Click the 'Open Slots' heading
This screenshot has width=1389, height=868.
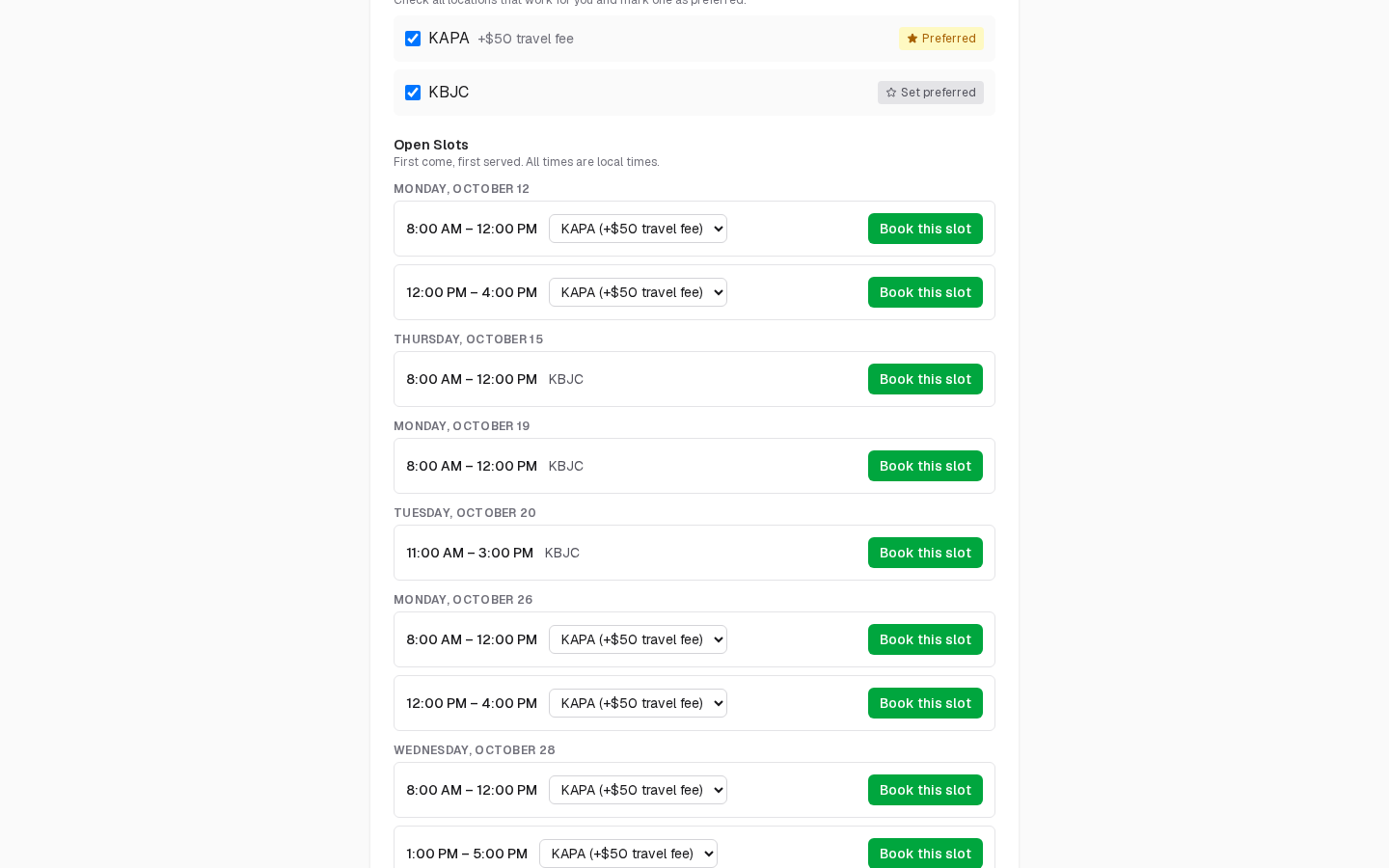pyautogui.click(x=431, y=145)
